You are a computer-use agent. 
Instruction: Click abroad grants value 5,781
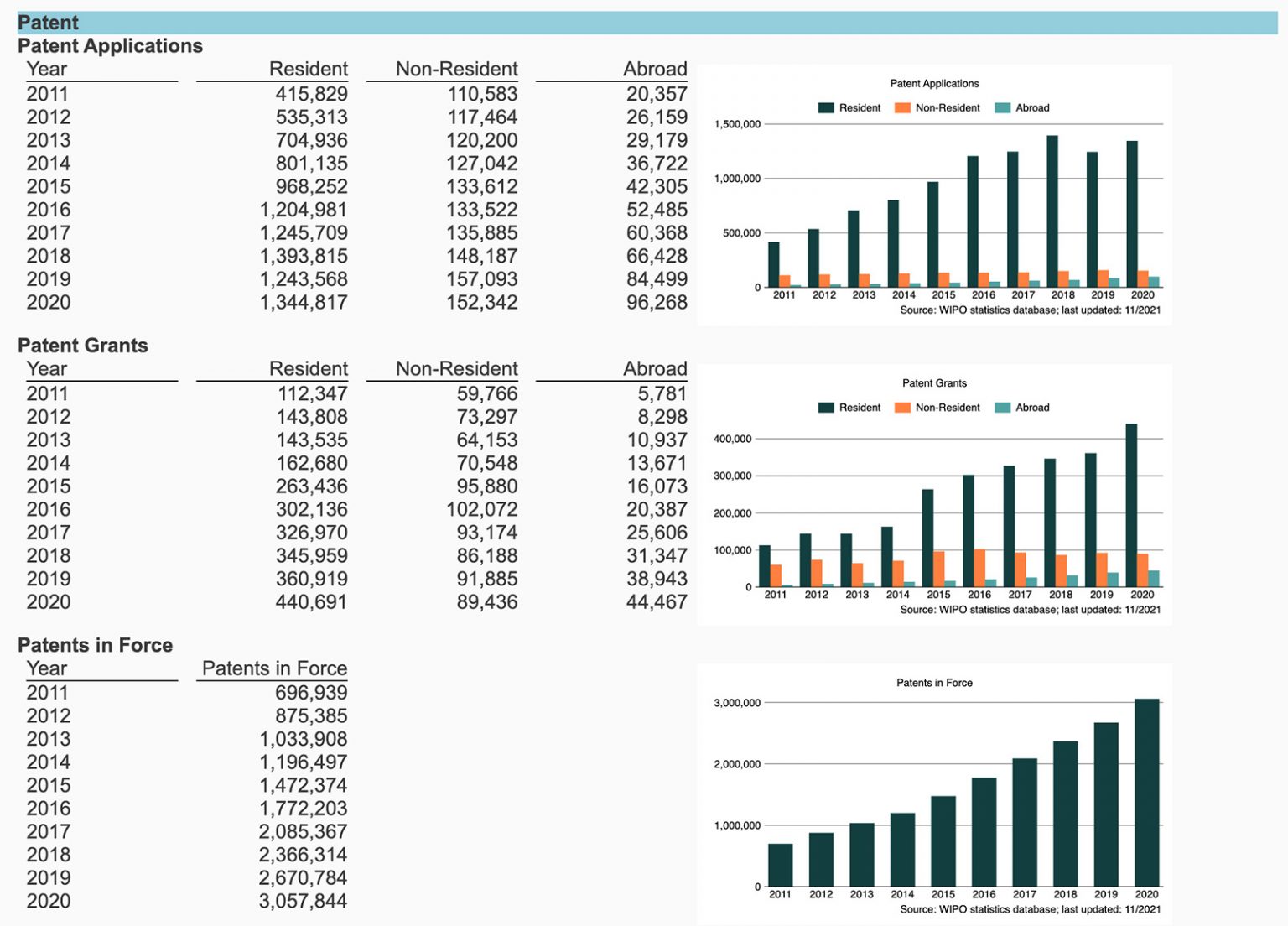662,393
